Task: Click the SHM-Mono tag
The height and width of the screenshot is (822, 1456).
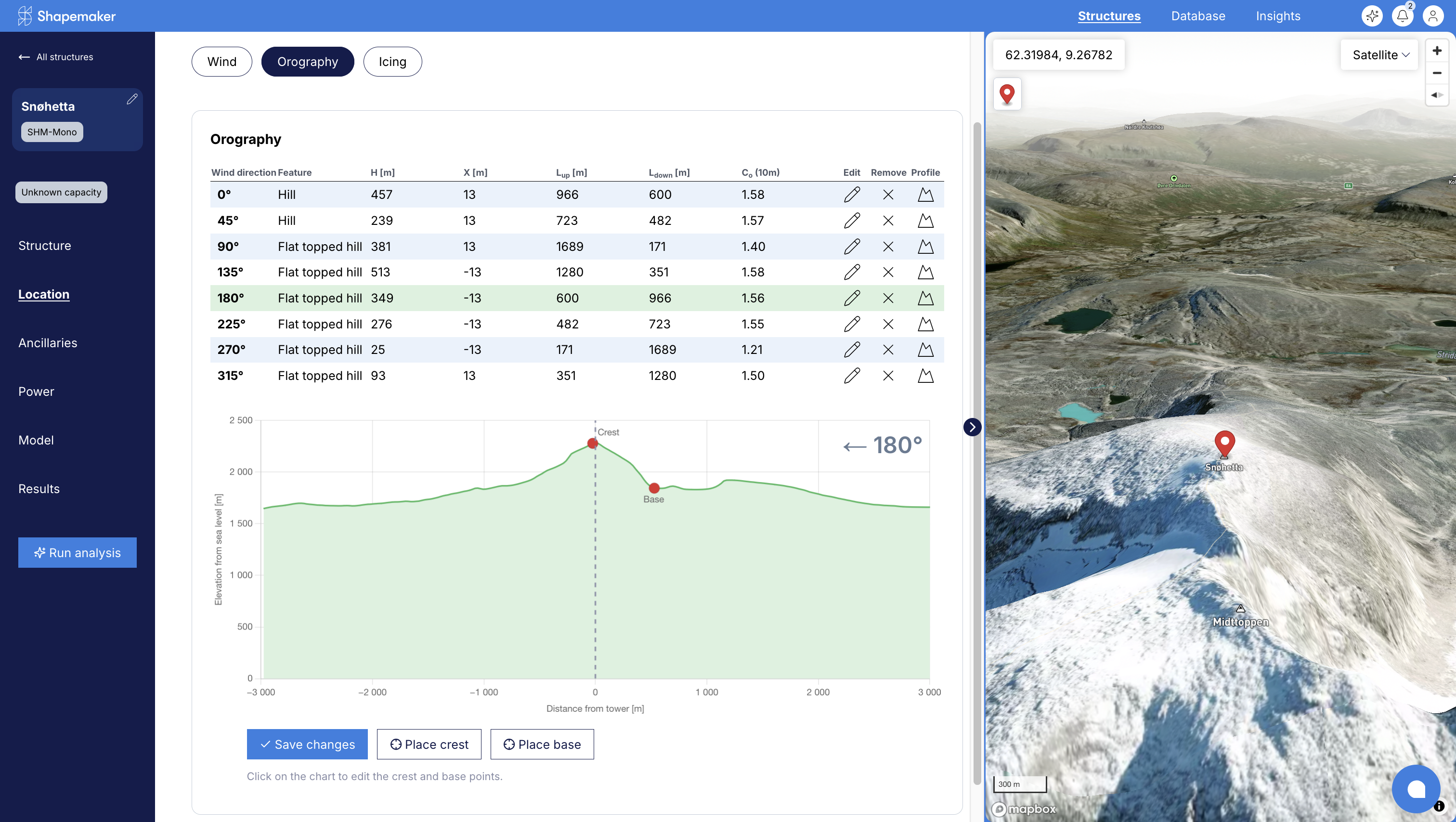Action: coord(52,132)
